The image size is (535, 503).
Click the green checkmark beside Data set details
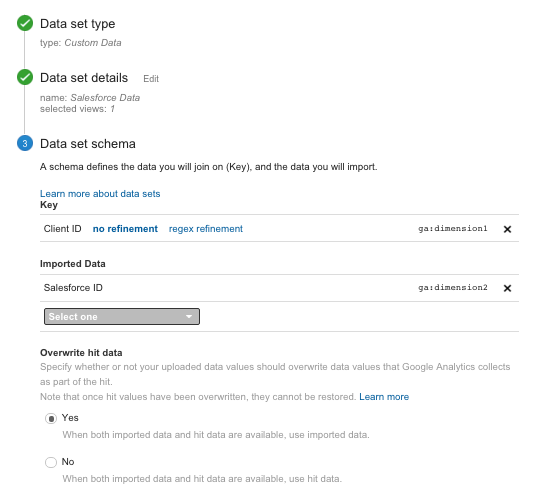click(25, 77)
